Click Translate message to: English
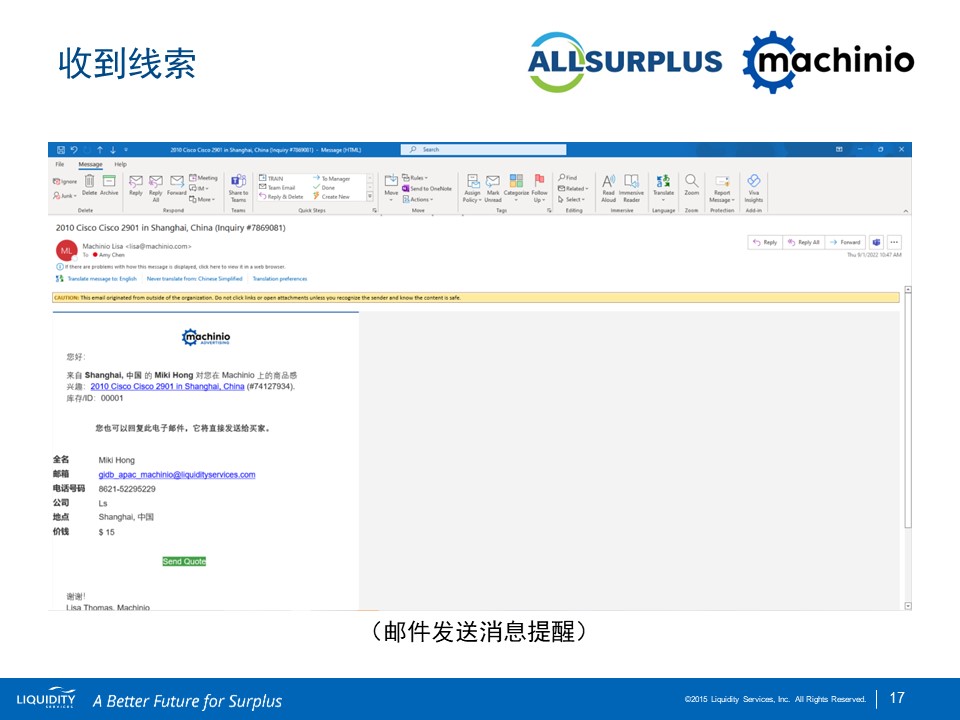This screenshot has width=960, height=720. click(x=102, y=279)
